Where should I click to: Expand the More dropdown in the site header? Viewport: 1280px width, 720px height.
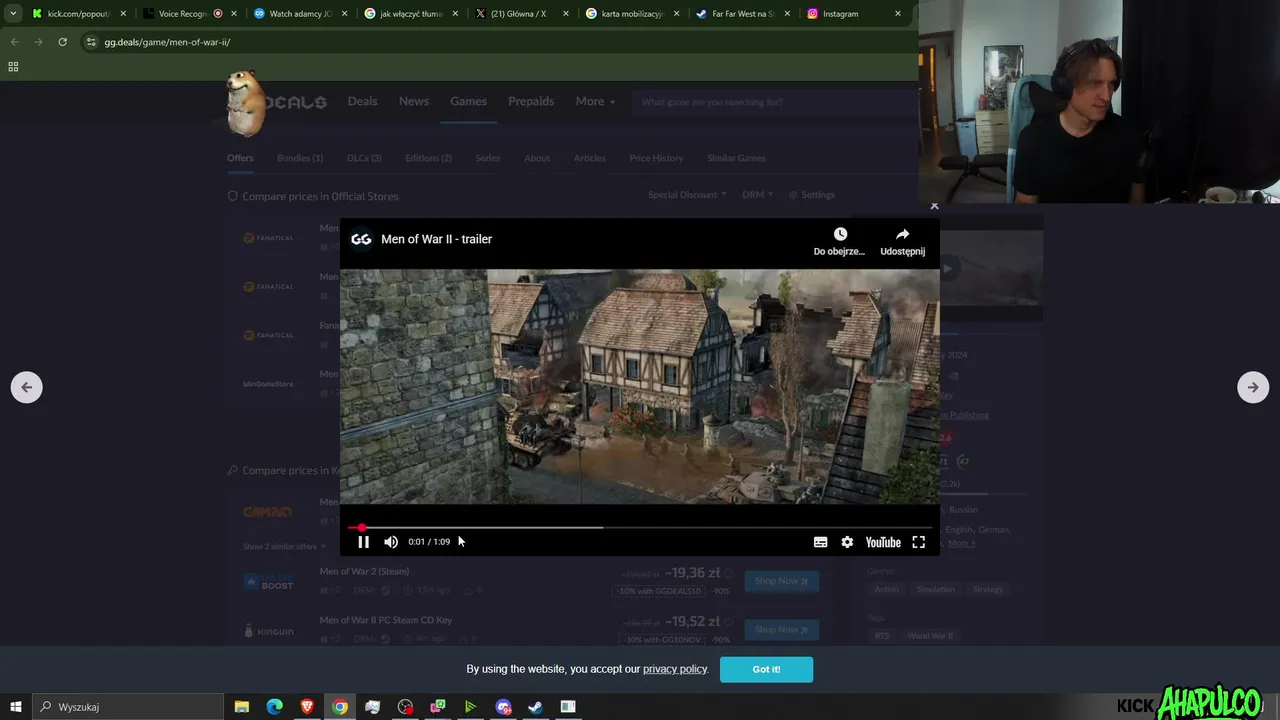click(595, 101)
